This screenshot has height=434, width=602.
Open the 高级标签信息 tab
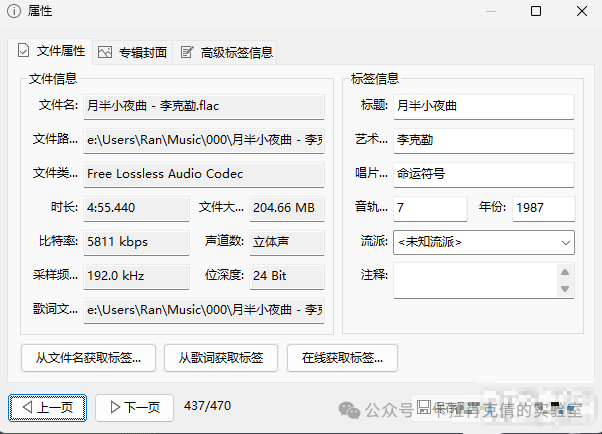(227, 52)
